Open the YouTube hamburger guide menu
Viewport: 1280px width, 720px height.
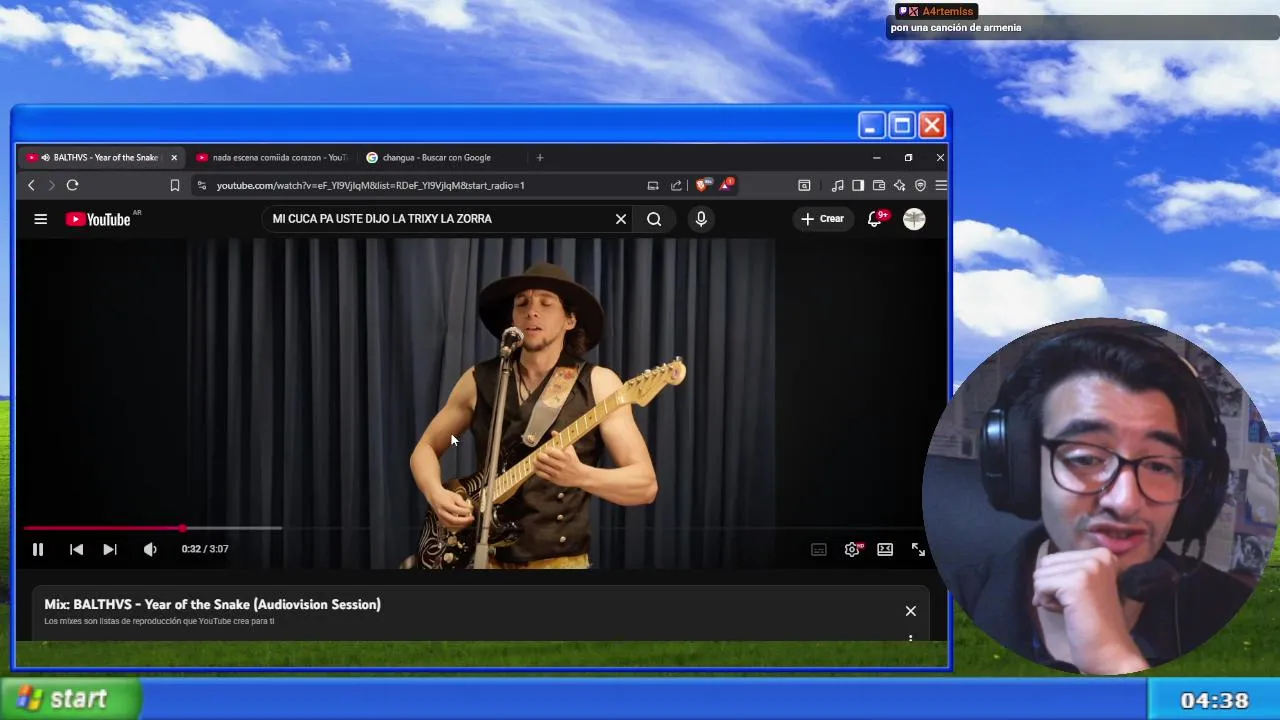[x=41, y=219]
